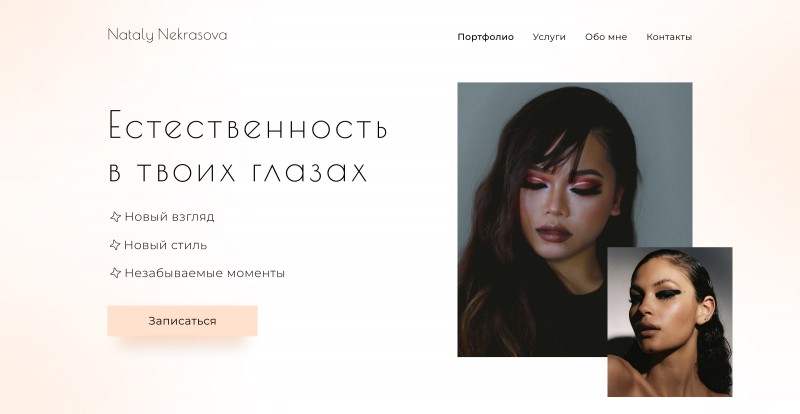Viewport: 800px width, 414px height.
Task: Click the Новый взгляд text
Action: click(169, 217)
